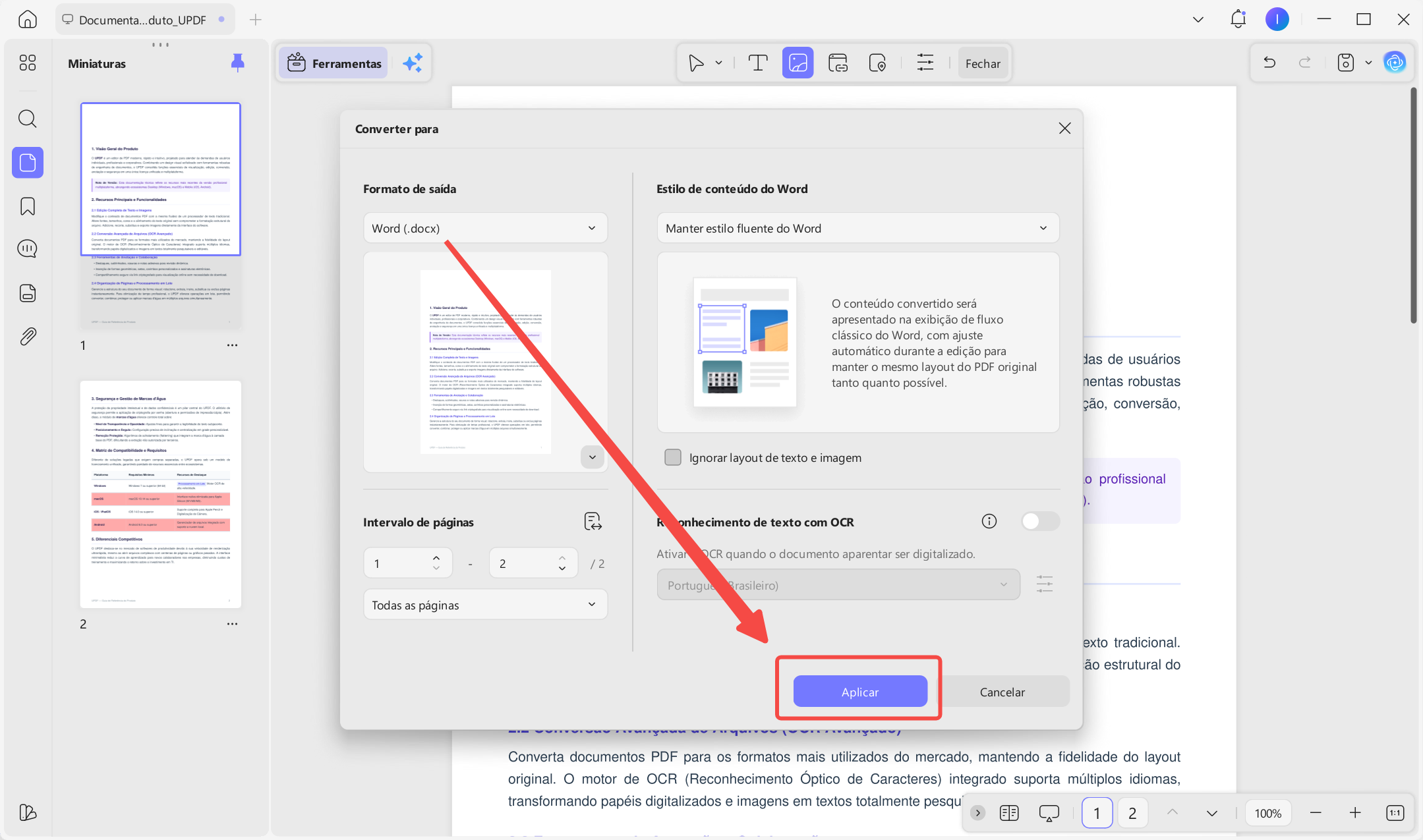Expand the selection tool dropdown arrow
Image resolution: width=1423 pixels, height=840 pixels.
(718, 63)
